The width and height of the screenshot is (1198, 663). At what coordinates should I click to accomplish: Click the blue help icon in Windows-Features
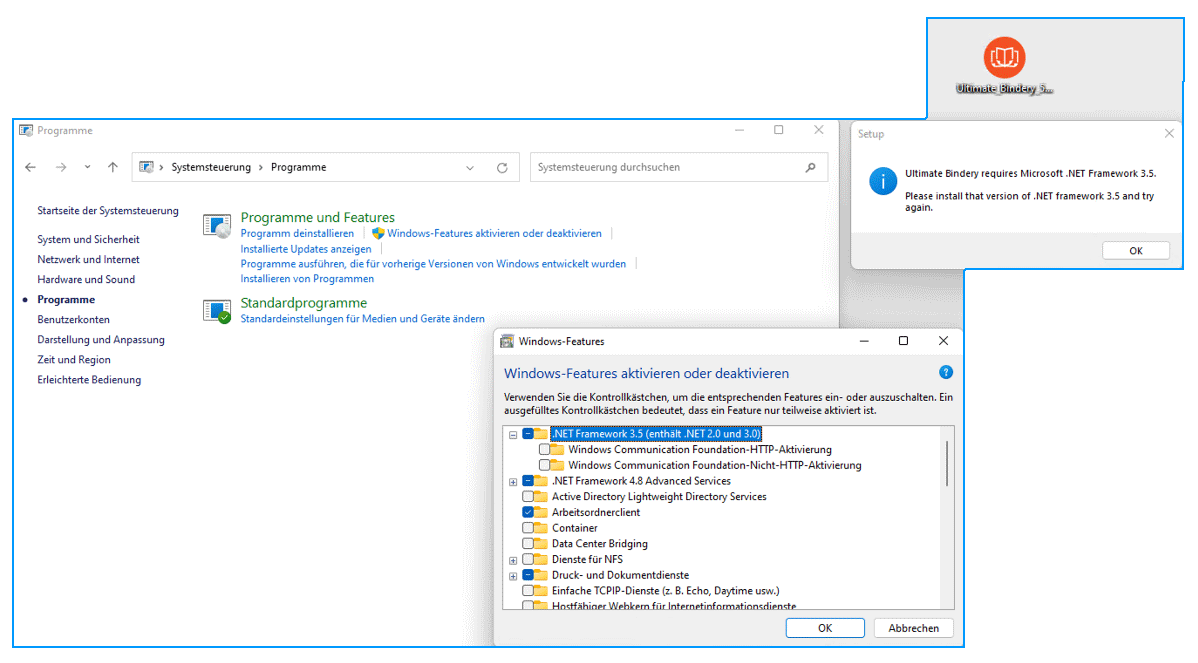point(946,372)
